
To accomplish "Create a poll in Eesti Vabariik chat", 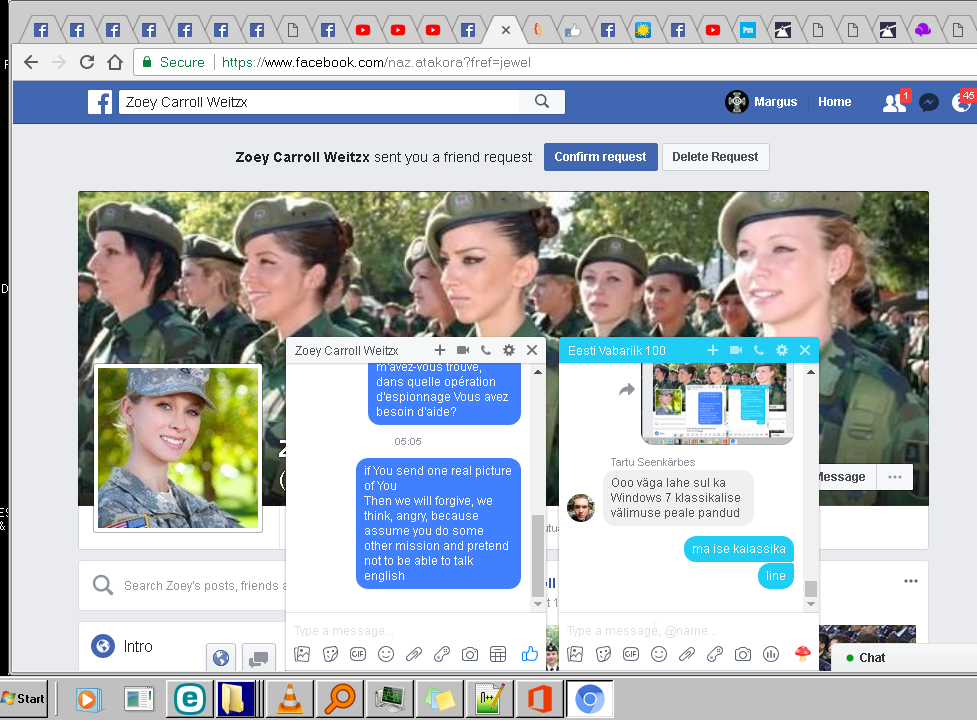I will pos(771,654).
